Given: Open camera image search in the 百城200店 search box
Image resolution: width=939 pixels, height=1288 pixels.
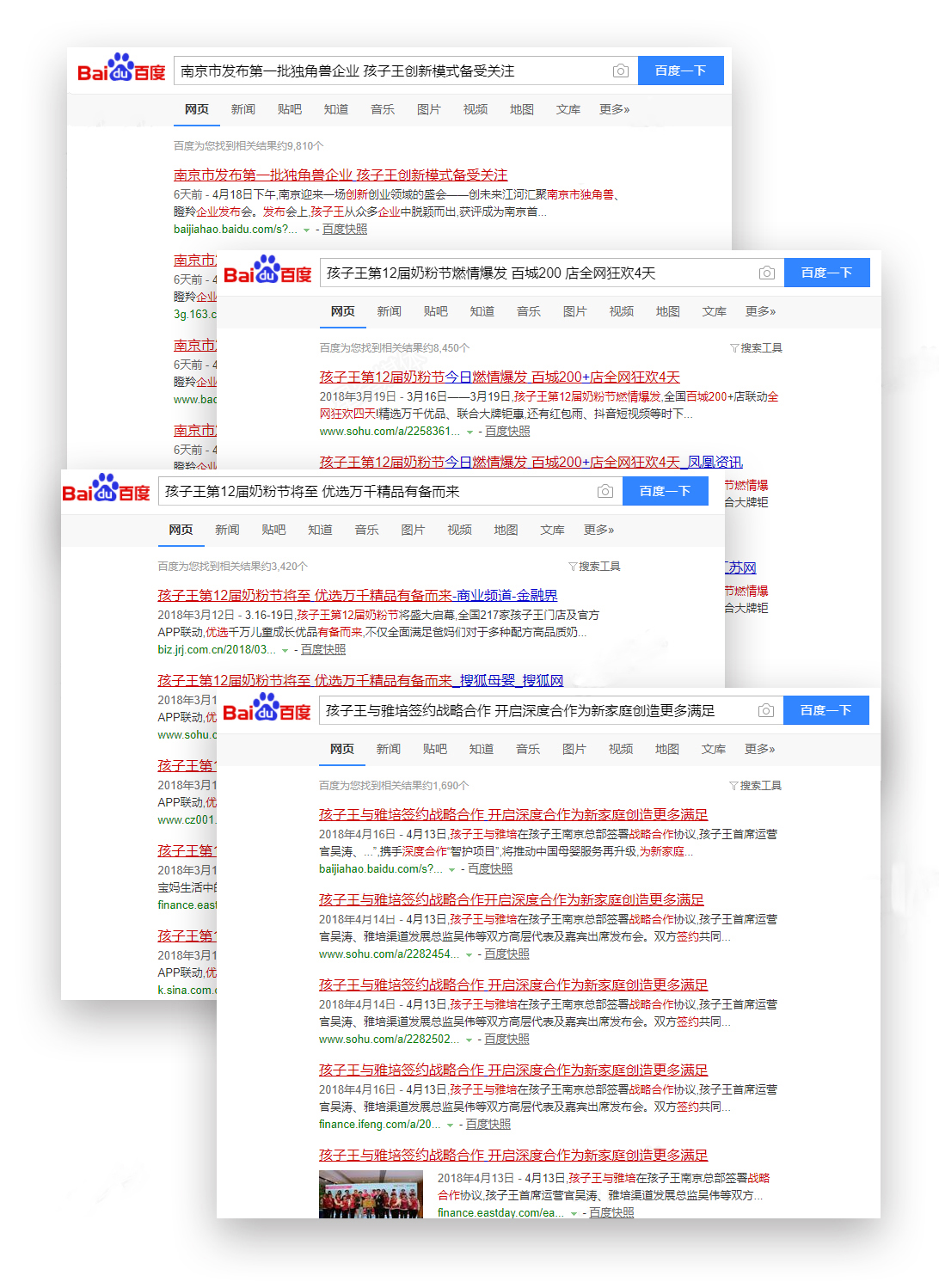Looking at the screenshot, I should [x=766, y=273].
